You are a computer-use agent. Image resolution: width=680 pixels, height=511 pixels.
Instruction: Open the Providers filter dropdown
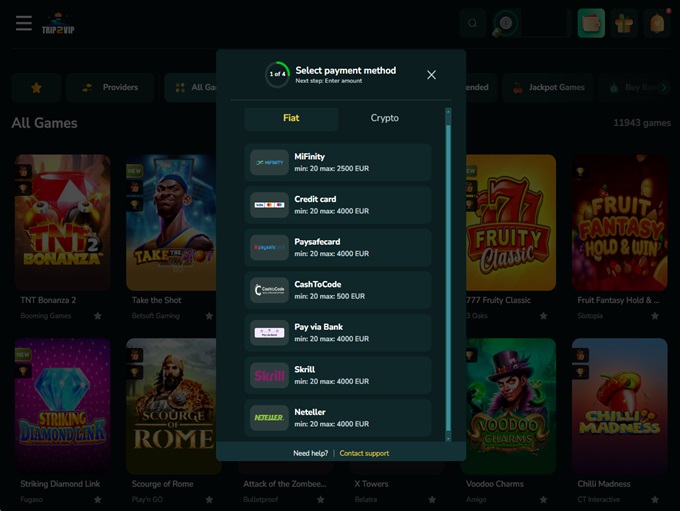click(x=110, y=88)
